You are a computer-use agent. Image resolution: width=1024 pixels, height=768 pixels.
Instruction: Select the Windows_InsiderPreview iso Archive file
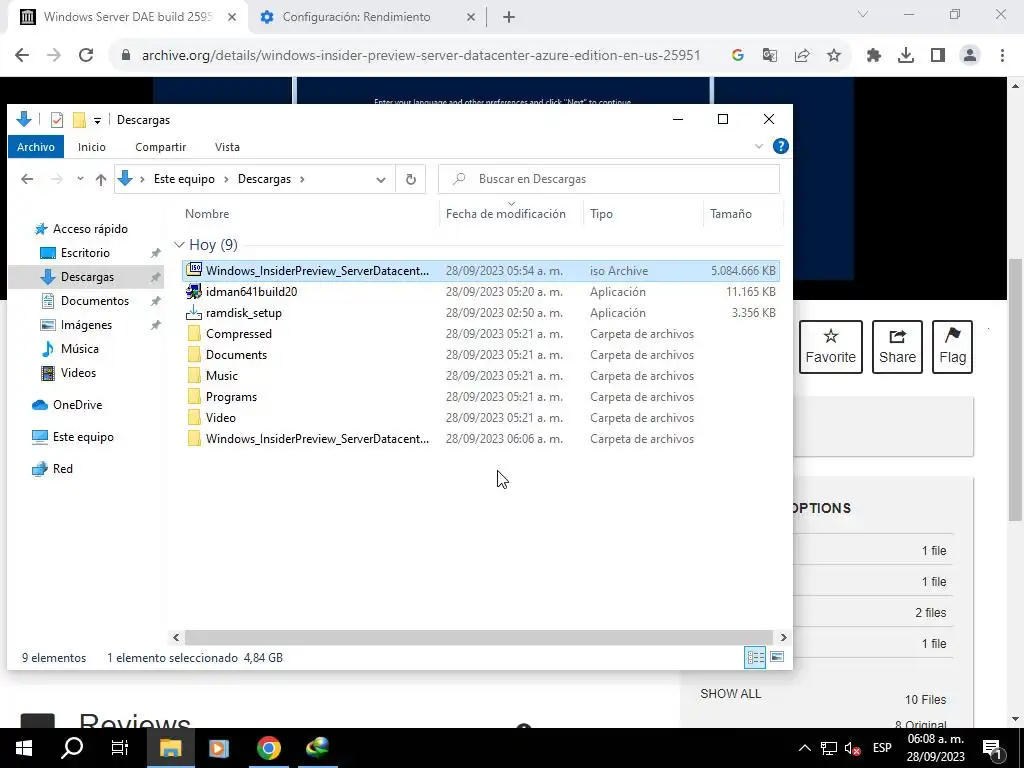[481, 271]
